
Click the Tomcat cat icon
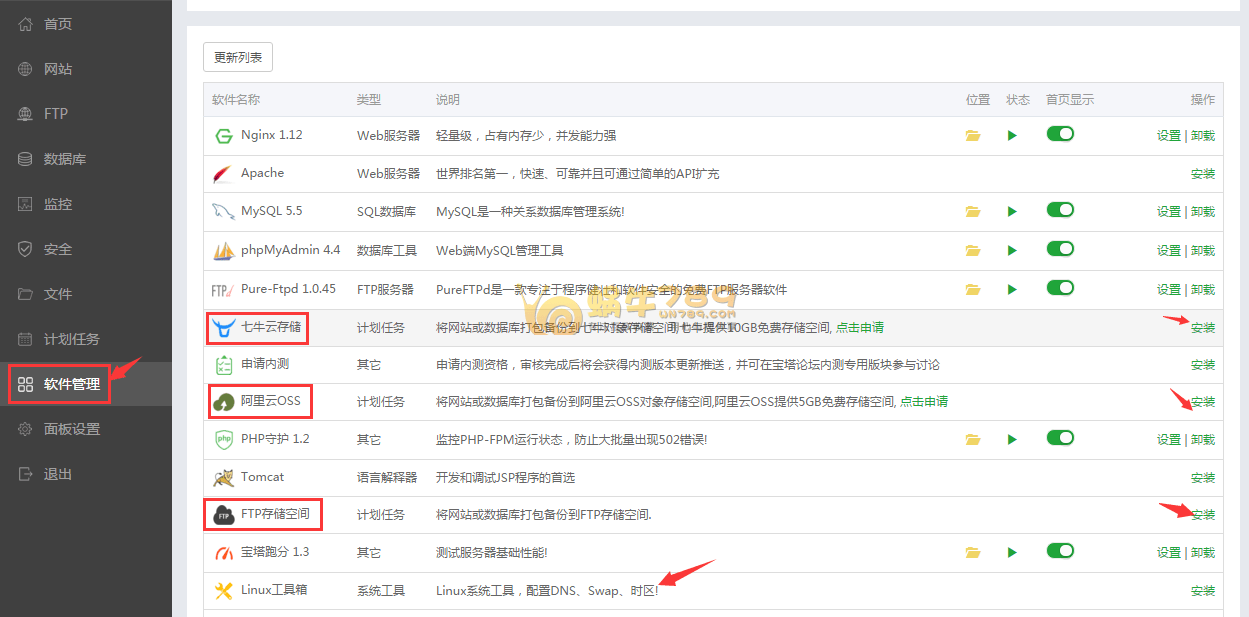[x=223, y=478]
